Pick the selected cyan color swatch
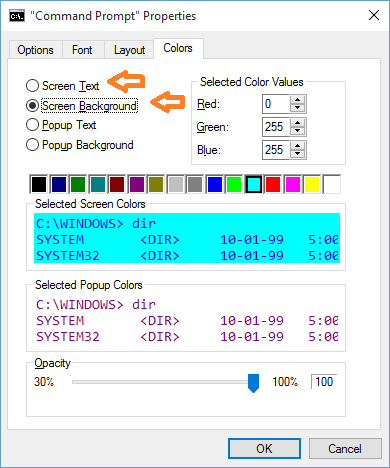 (x=254, y=184)
